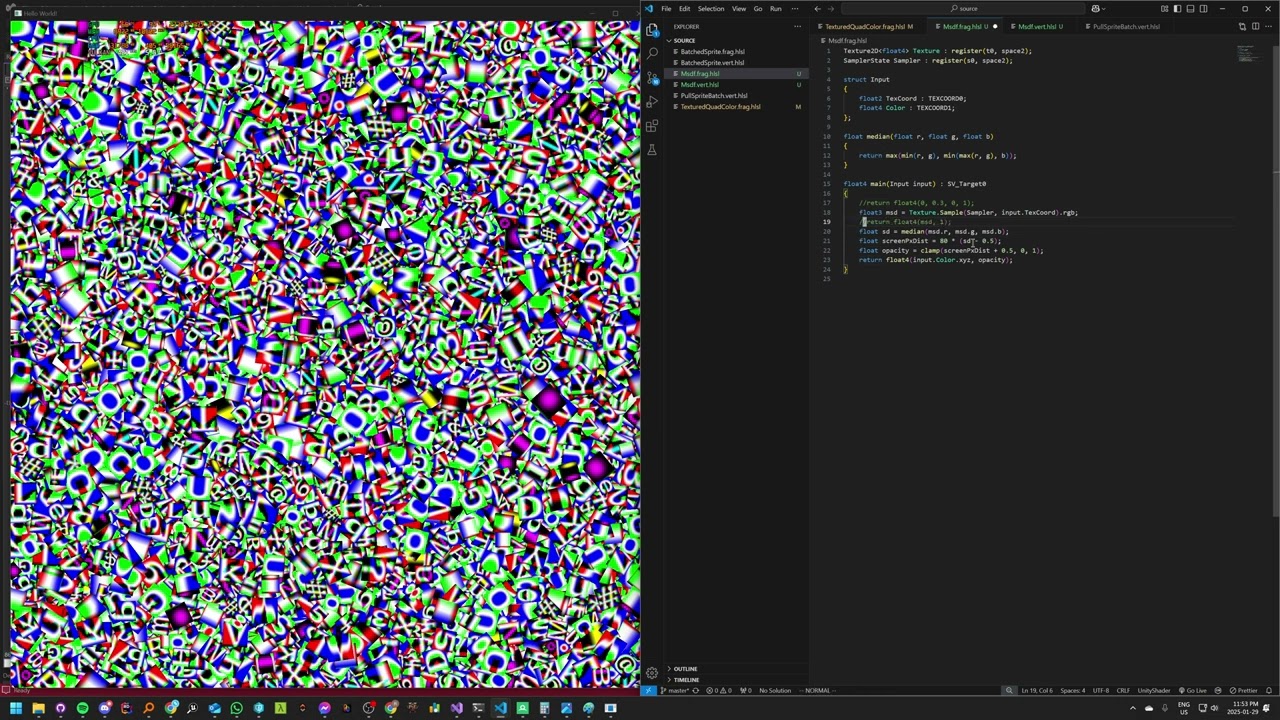Change the UTF-8 encoding setting
Image resolution: width=1280 pixels, height=720 pixels.
coord(1100,690)
